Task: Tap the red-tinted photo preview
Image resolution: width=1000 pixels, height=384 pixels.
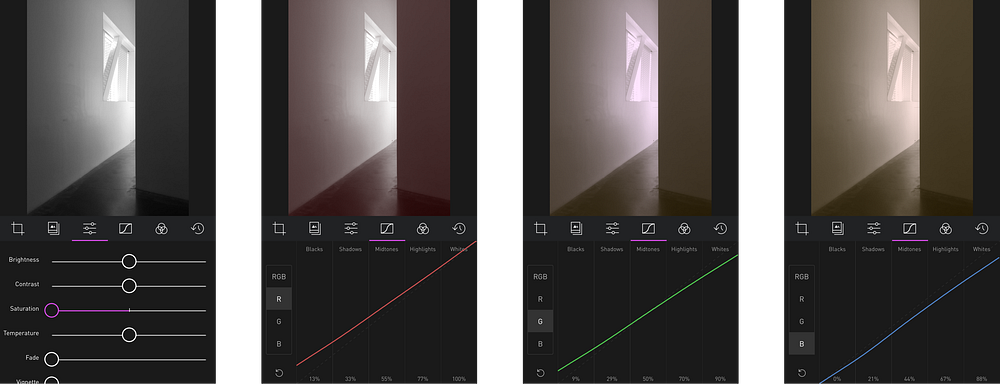Action: tap(369, 108)
